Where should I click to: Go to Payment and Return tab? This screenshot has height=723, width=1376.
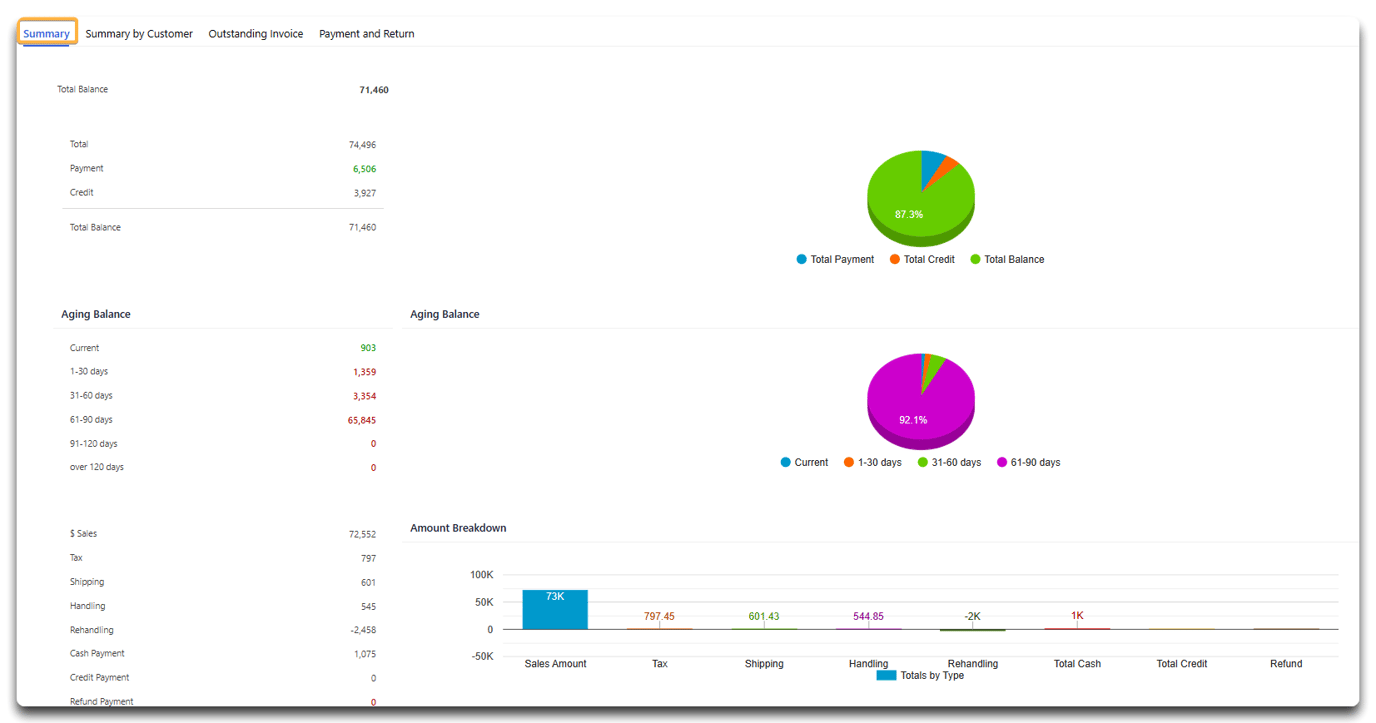(x=366, y=34)
